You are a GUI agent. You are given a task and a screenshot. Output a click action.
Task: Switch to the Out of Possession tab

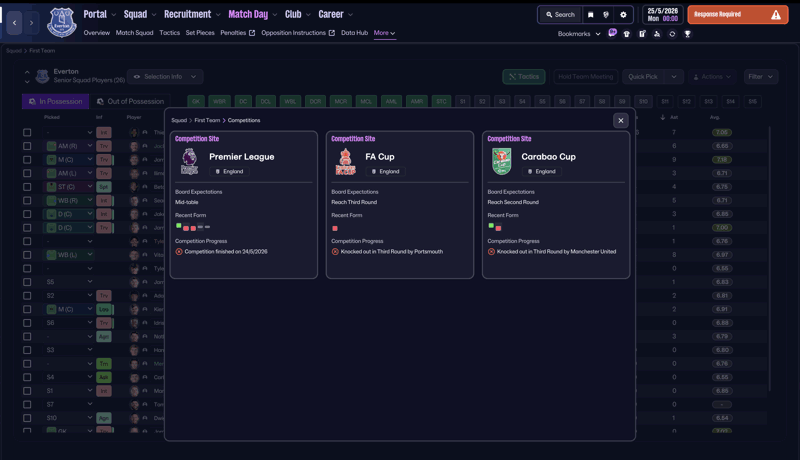pyautogui.click(x=131, y=101)
